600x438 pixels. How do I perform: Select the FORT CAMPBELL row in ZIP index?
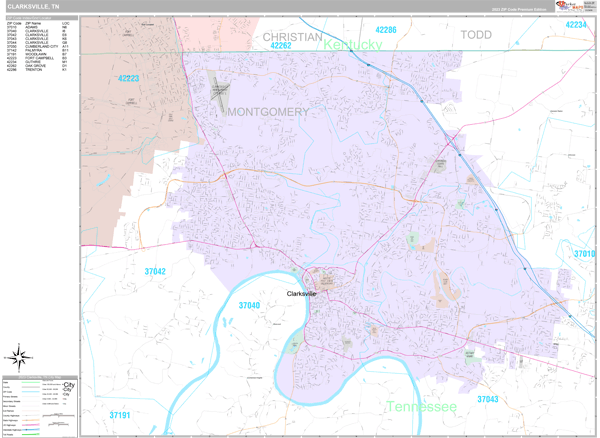click(38, 58)
